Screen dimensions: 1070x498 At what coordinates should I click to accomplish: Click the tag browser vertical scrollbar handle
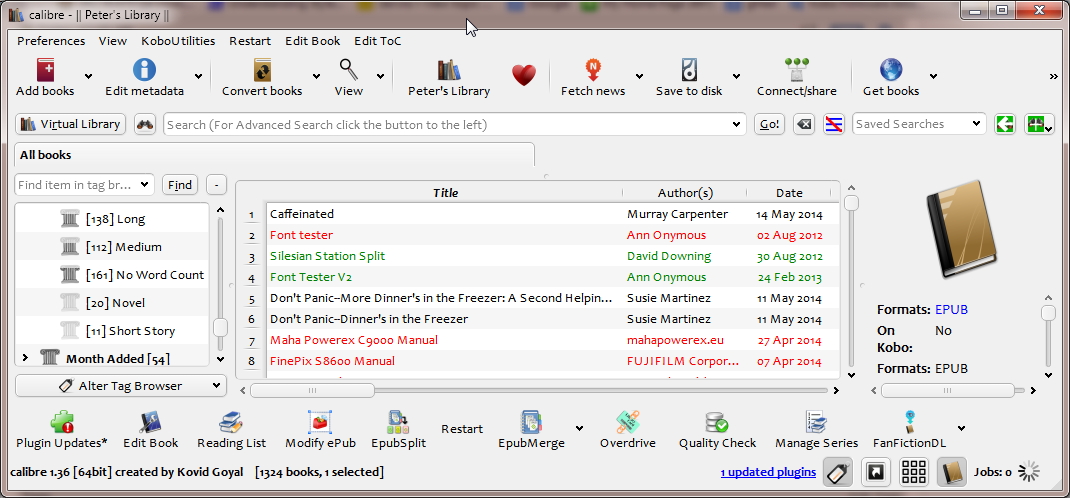pos(220,327)
